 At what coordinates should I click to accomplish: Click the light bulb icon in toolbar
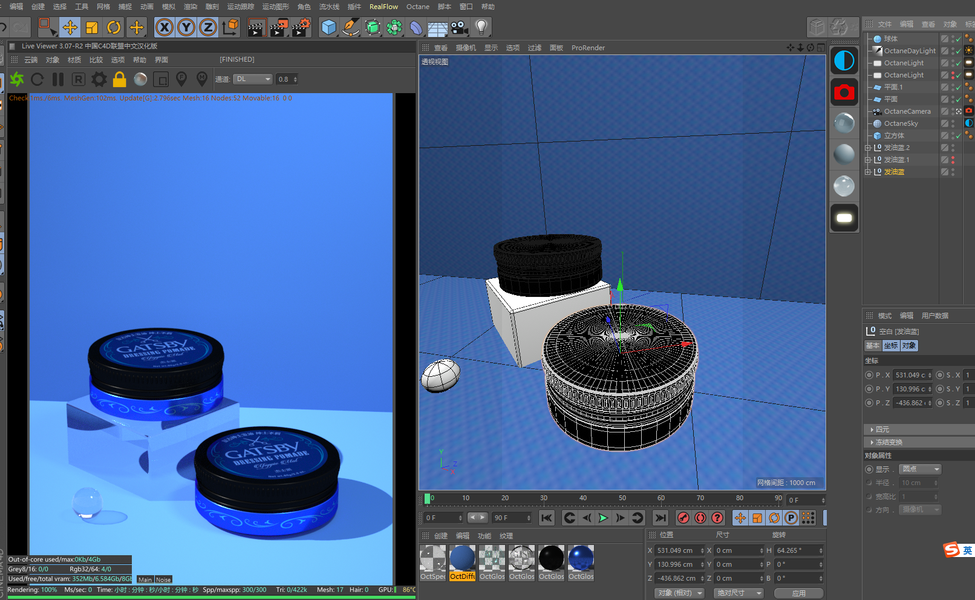481,27
